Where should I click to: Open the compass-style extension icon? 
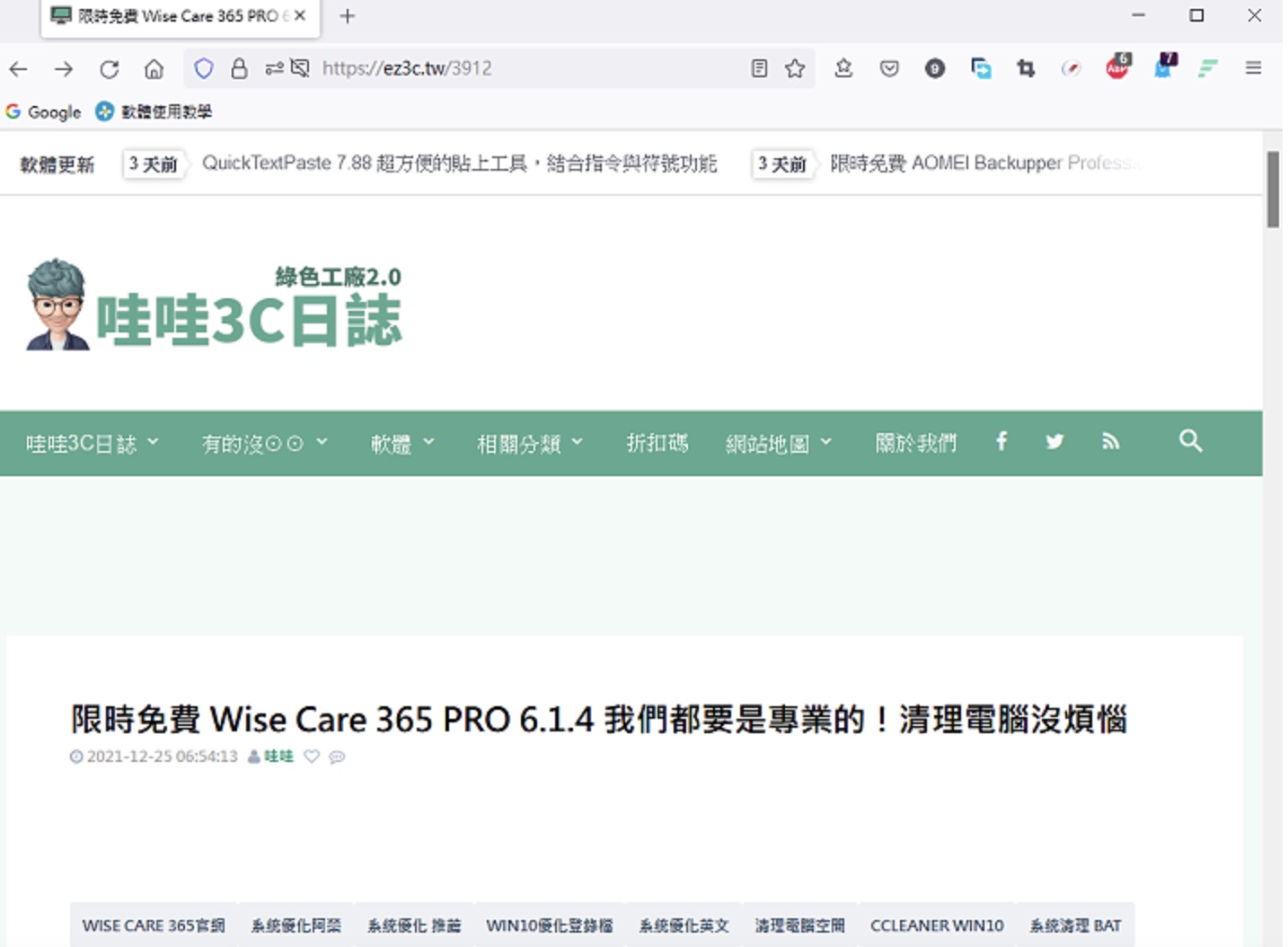click(x=1071, y=68)
